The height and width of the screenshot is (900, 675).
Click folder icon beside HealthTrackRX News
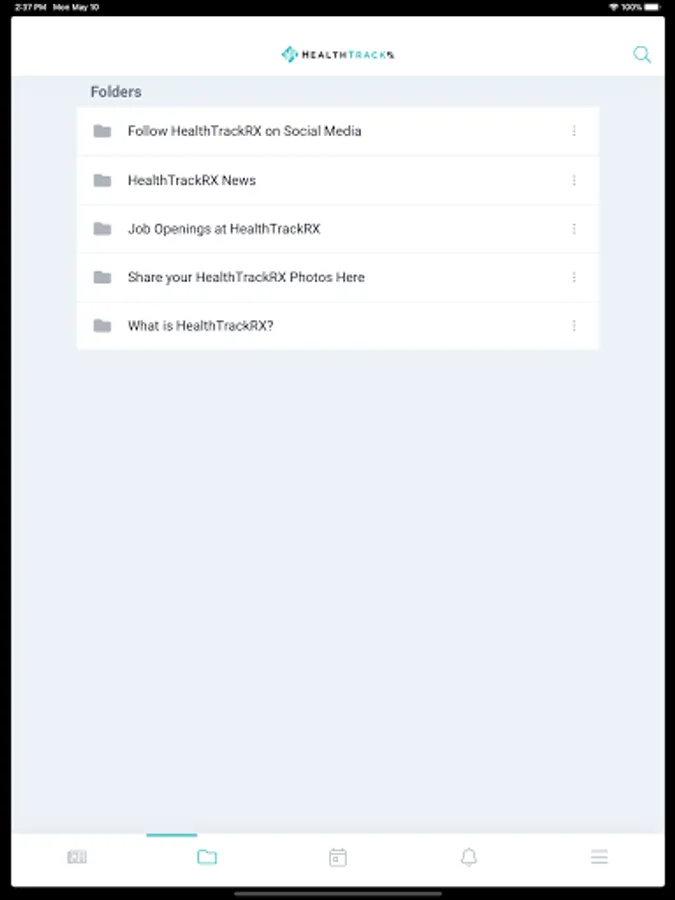pyautogui.click(x=102, y=180)
